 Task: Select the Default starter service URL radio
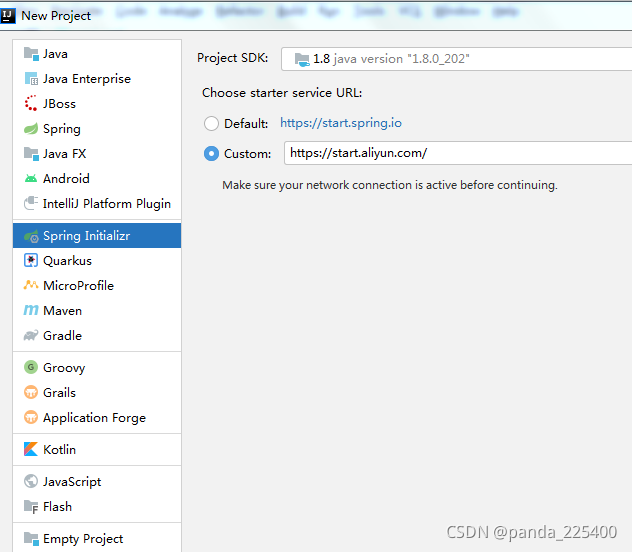(211, 123)
